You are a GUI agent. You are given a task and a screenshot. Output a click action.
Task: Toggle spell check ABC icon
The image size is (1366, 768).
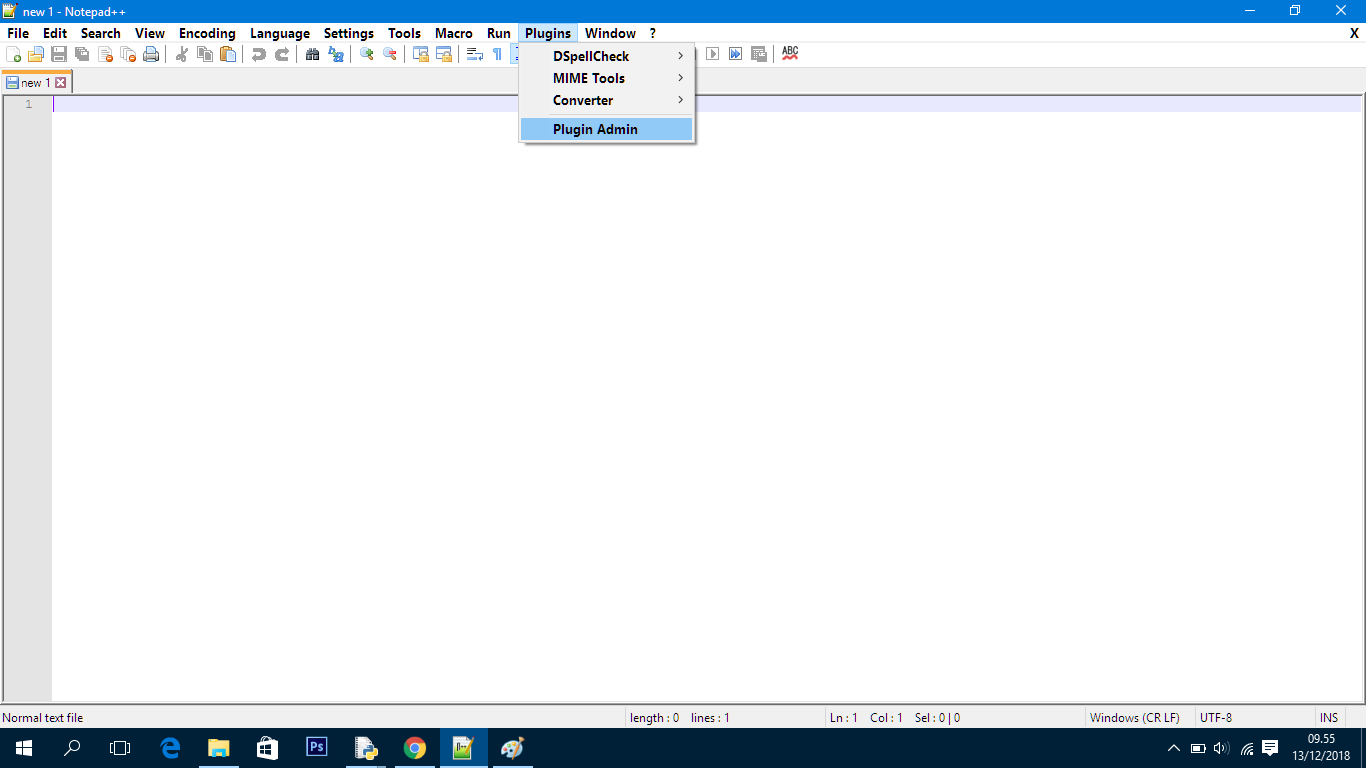790,54
